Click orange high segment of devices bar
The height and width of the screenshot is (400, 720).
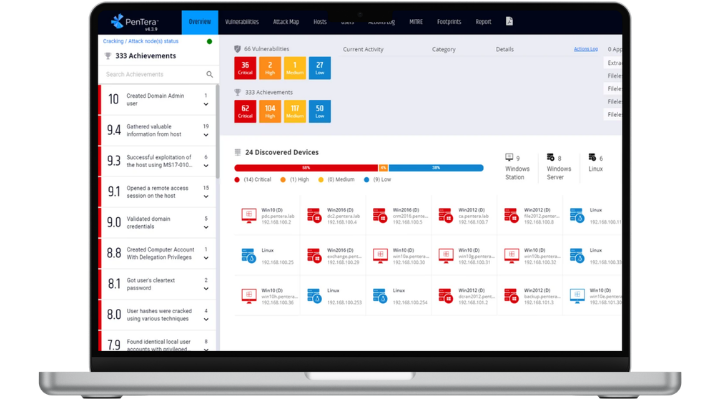[x=383, y=168]
